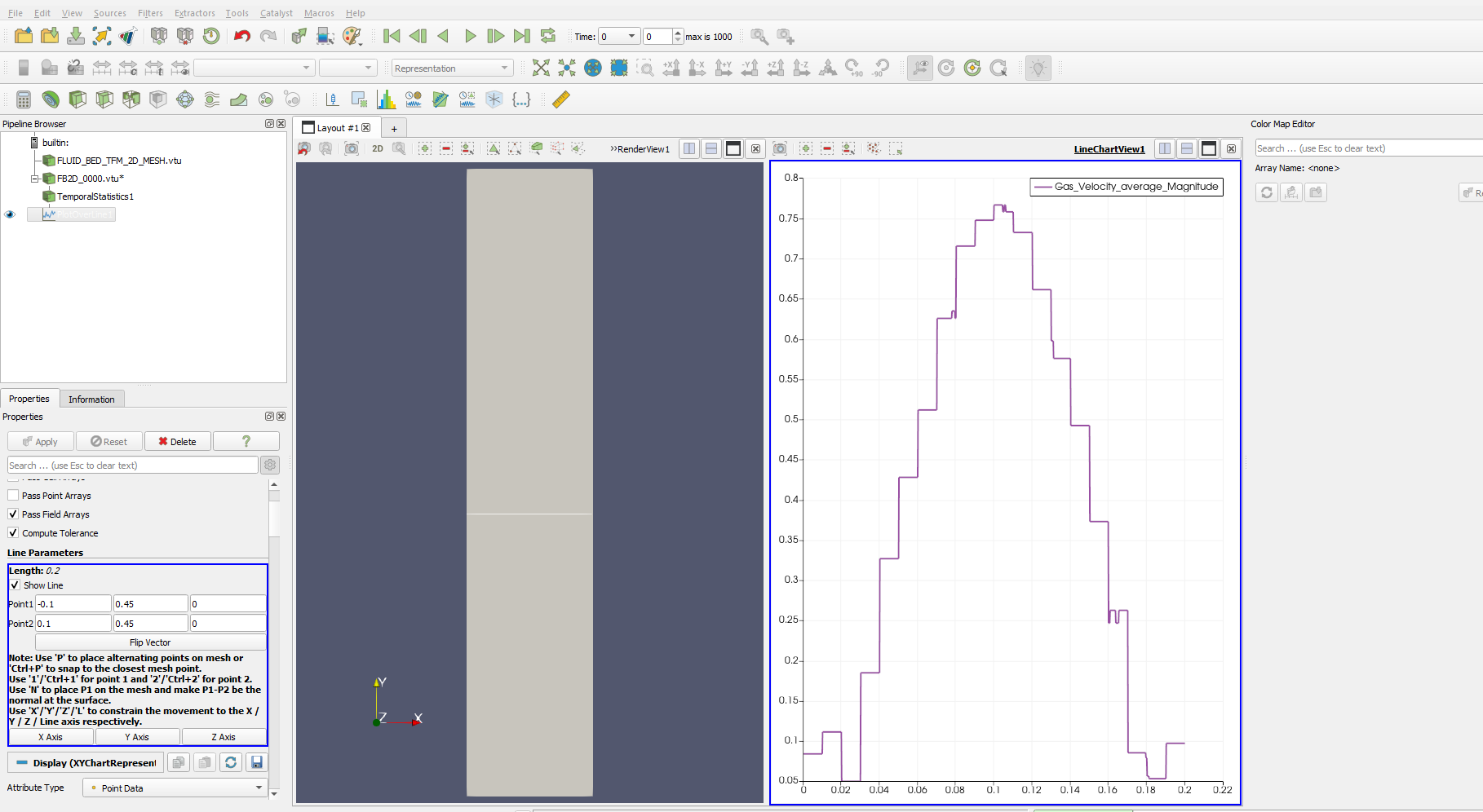Open the Extractors menu

click(194, 13)
